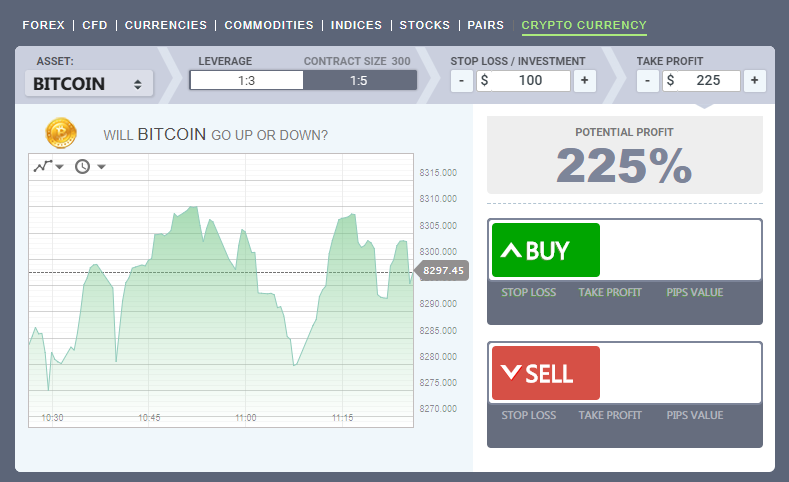The height and width of the screenshot is (482, 789).
Task: Expand the chart type dropdown arrow
Action: (x=60, y=167)
